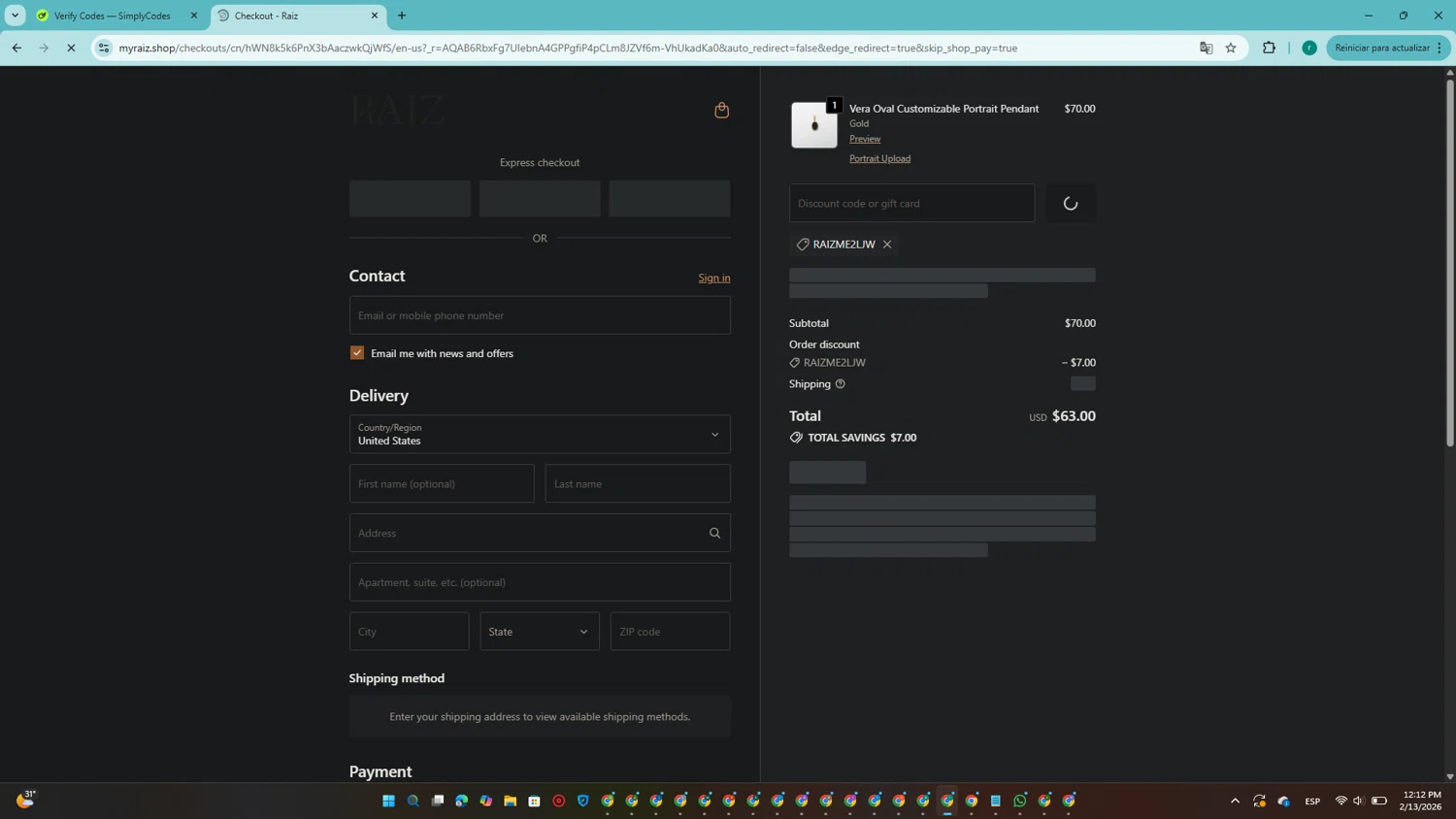Image resolution: width=1456 pixels, height=819 pixels.
Task: Stop page loading with the X button
Action: (x=71, y=48)
